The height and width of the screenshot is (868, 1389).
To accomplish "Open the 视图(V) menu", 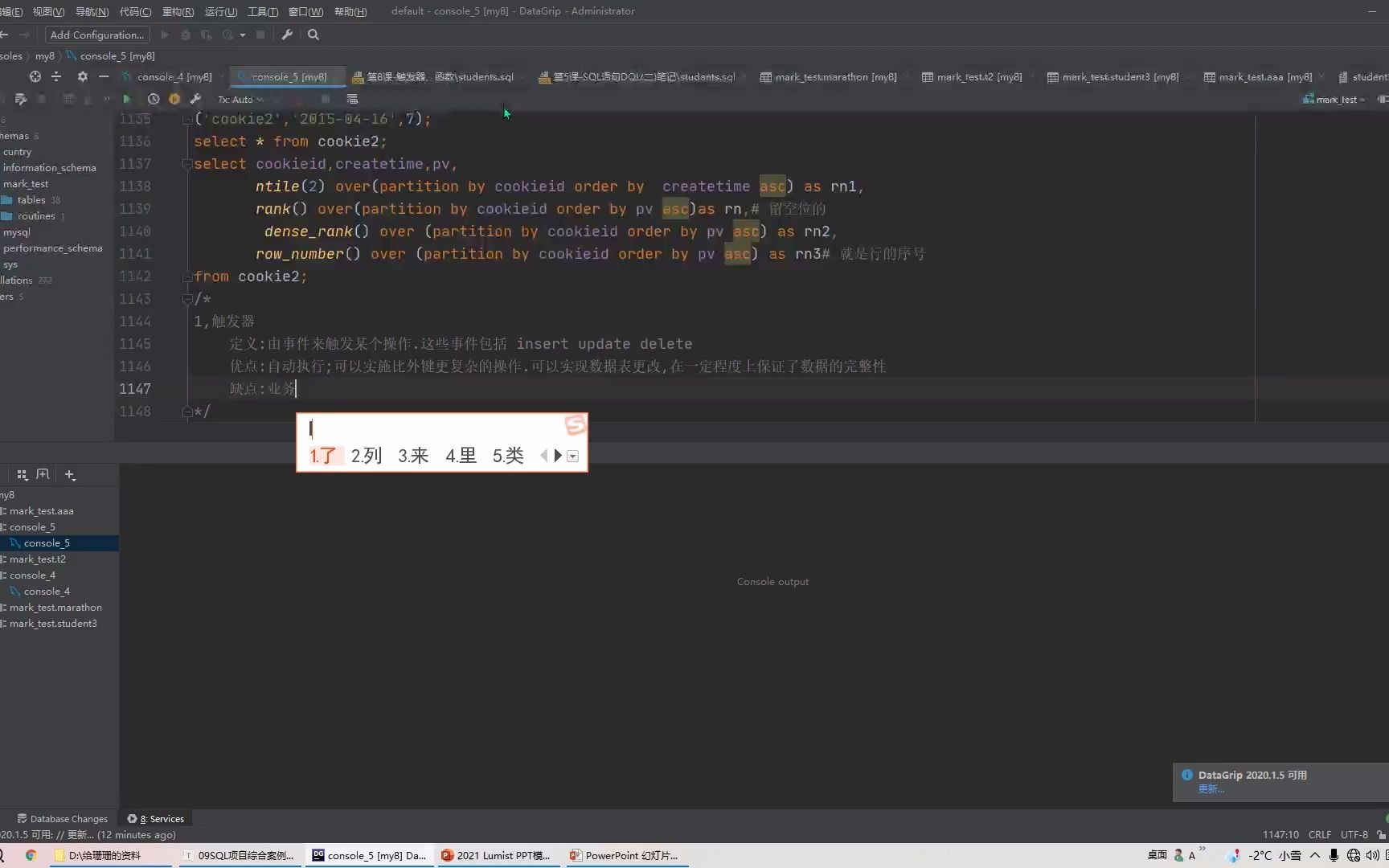I will point(48,11).
